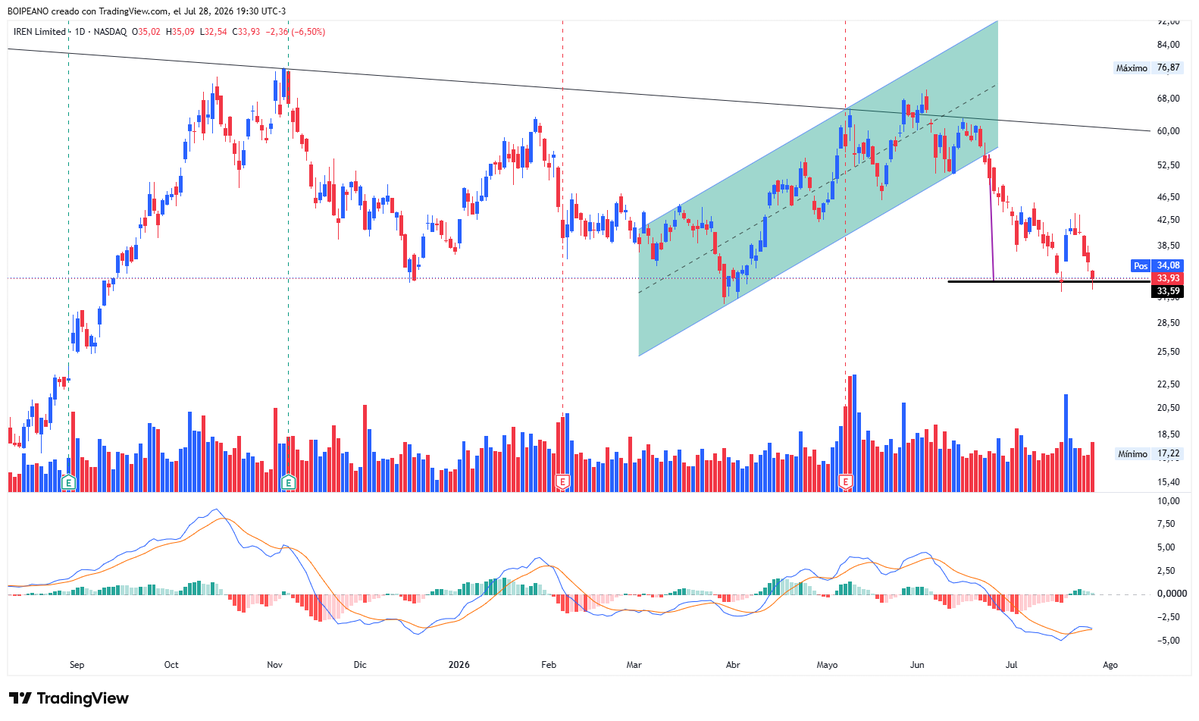The image size is (1199, 721).
Task: Click the 0,0000 MACD zero label
Action: tap(1172, 594)
